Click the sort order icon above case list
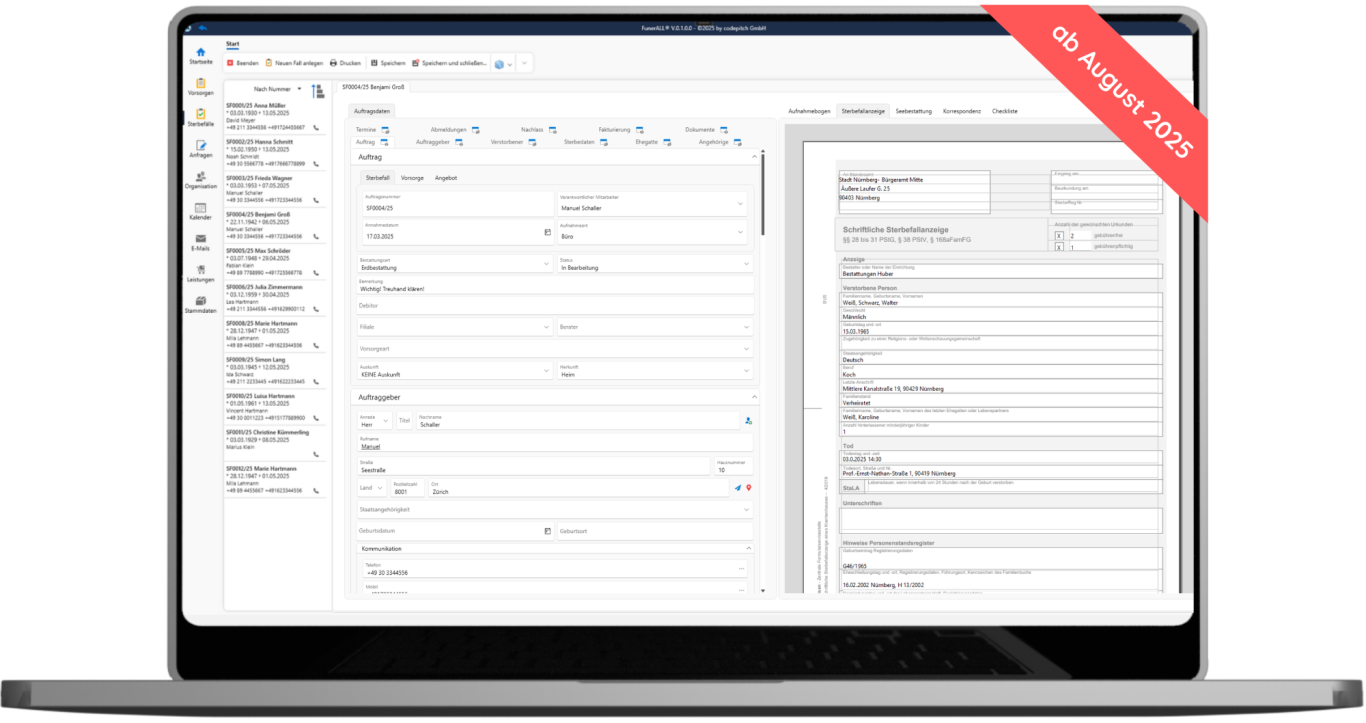This screenshot has width=1366, height=723. (317, 90)
